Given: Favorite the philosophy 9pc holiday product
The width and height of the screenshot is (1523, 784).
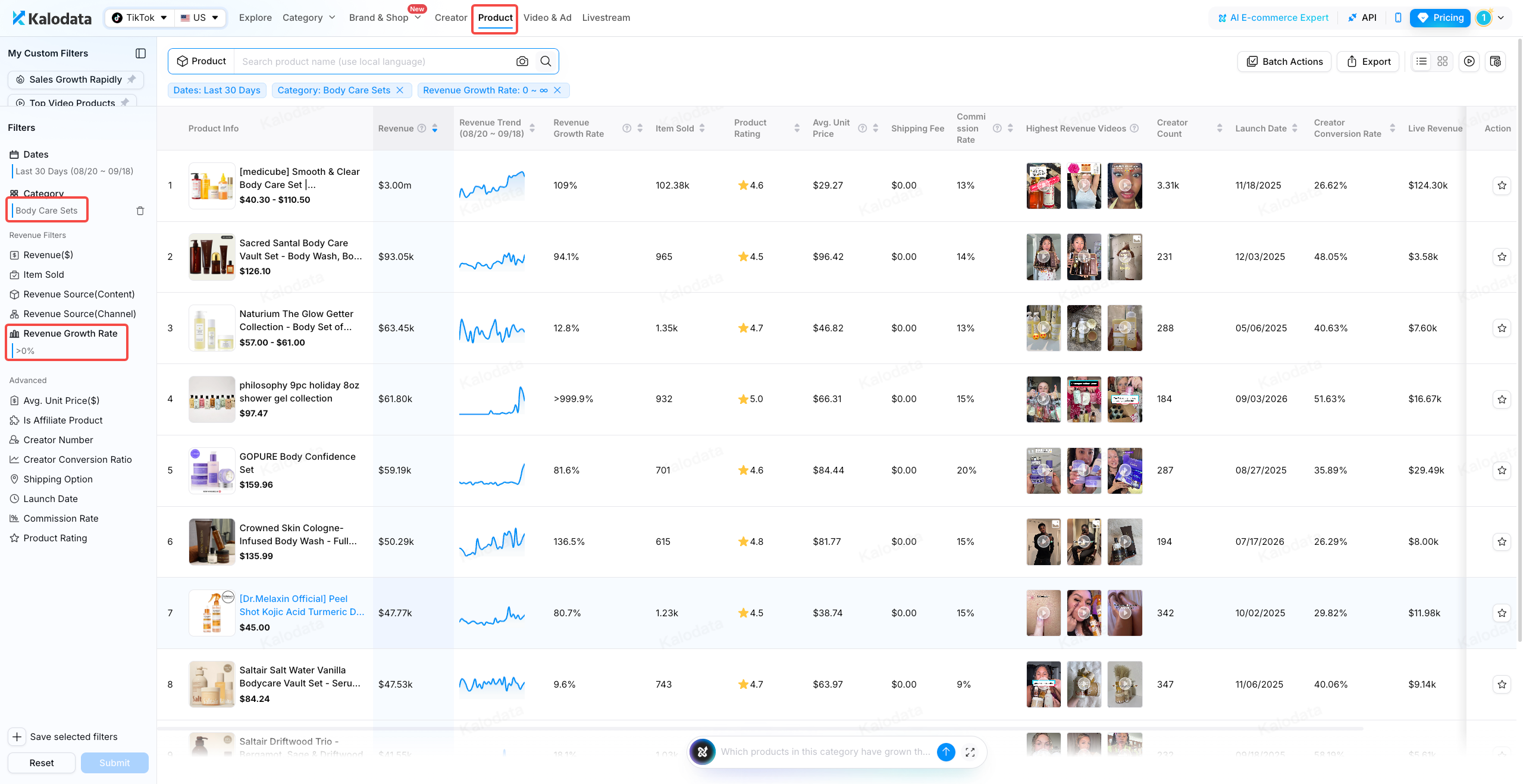Looking at the screenshot, I should click(x=1502, y=399).
